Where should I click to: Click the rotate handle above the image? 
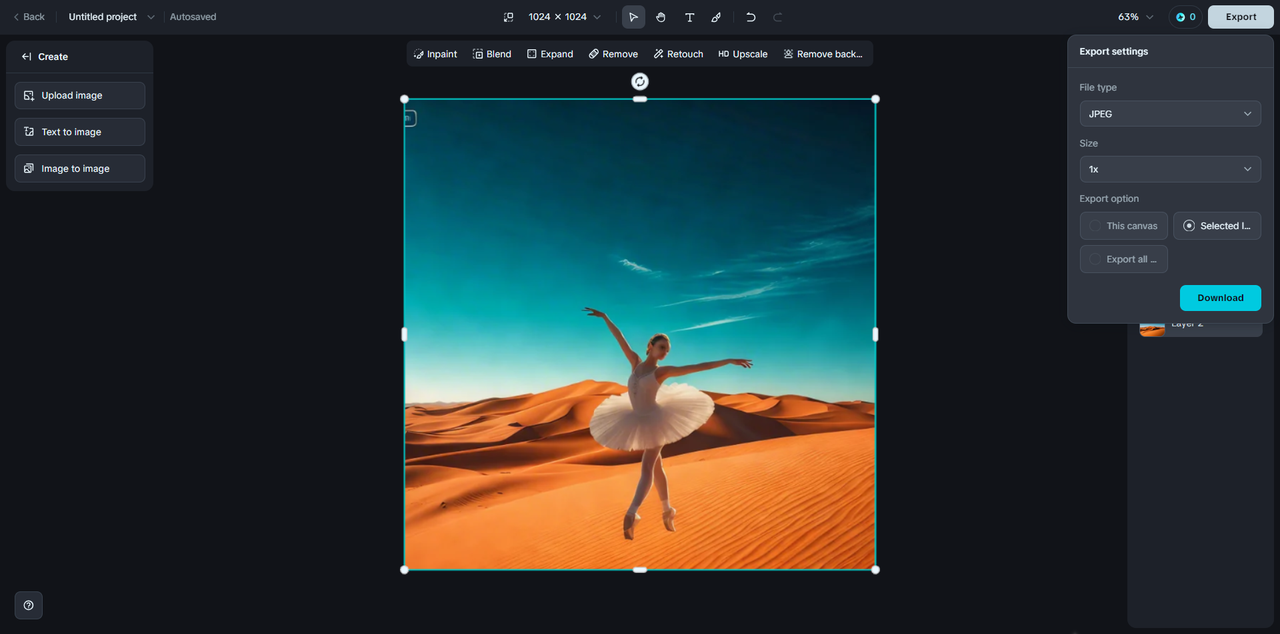[640, 81]
